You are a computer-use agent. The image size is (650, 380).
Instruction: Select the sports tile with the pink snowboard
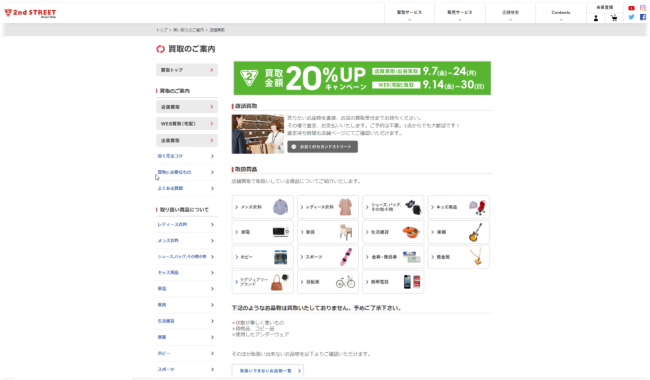coord(328,257)
